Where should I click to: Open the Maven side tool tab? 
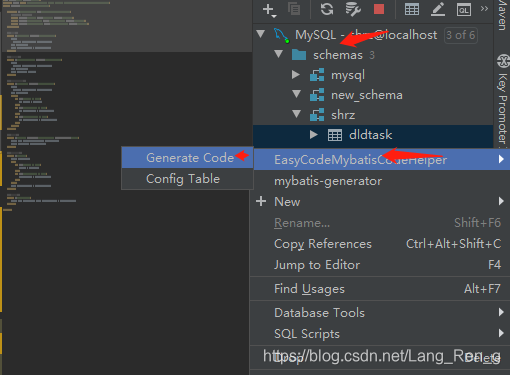[x=502, y=15]
